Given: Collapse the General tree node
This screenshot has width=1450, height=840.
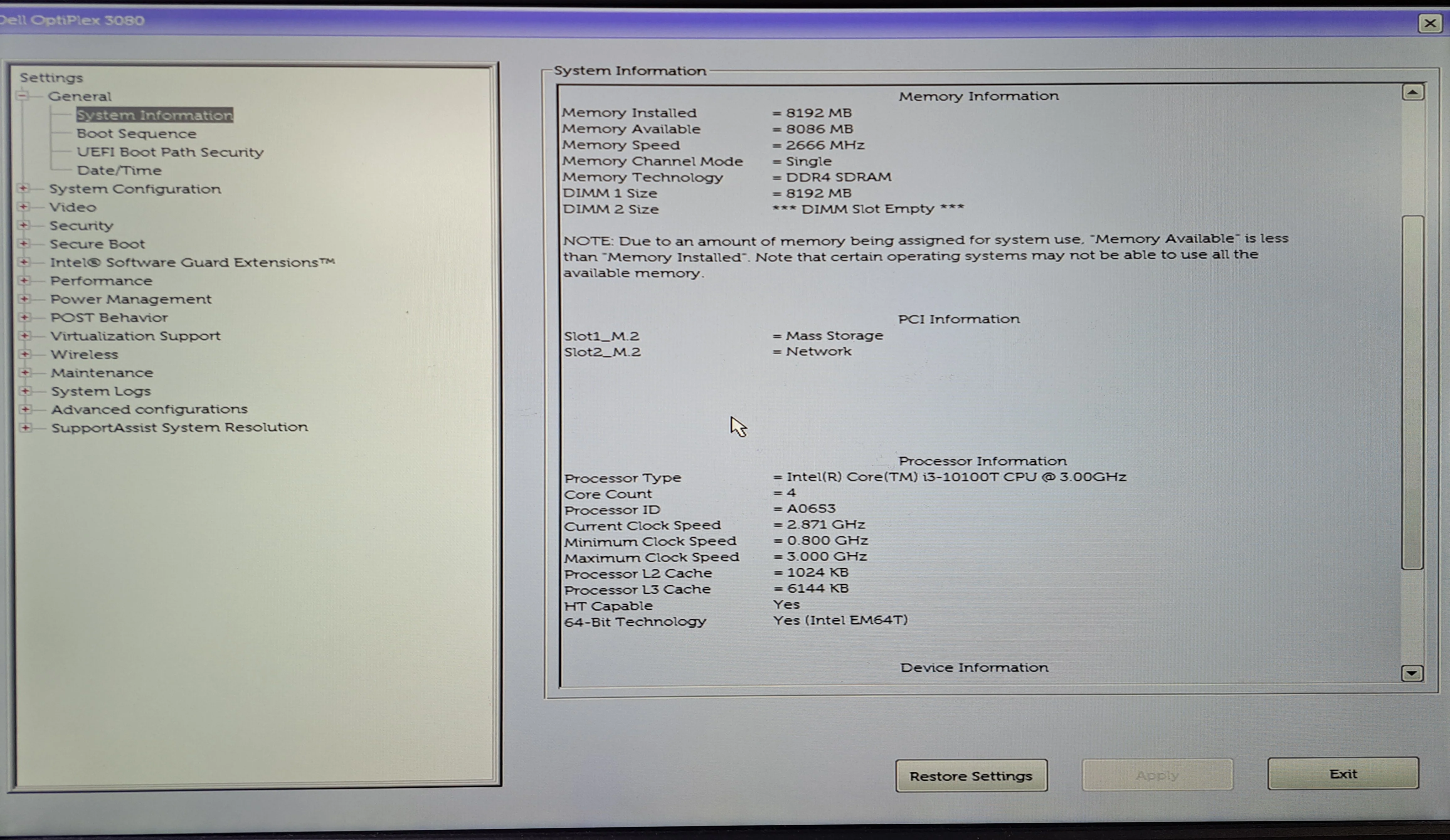Looking at the screenshot, I should 23,96.
